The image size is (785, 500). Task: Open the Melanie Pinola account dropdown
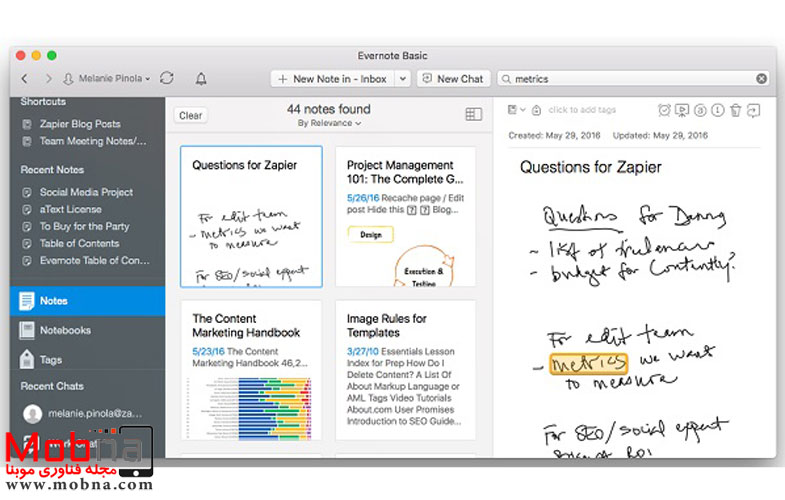coord(106,78)
